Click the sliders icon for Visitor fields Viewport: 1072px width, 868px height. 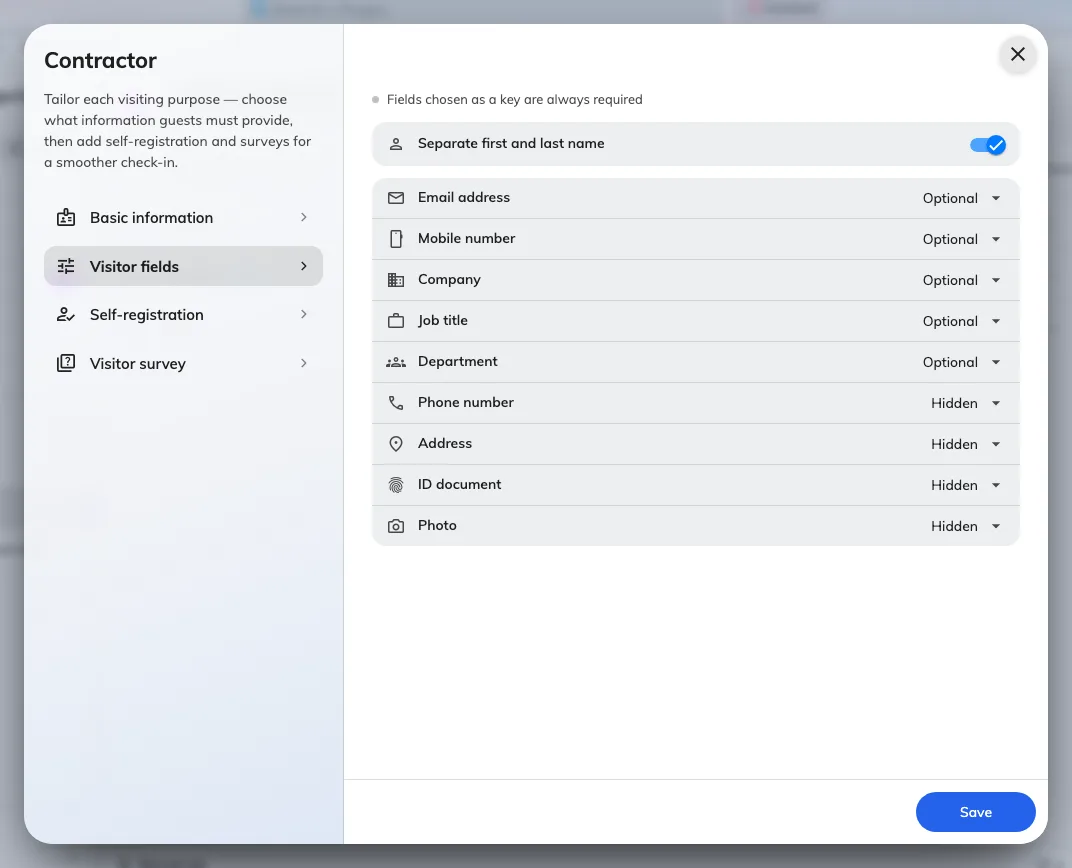66,266
